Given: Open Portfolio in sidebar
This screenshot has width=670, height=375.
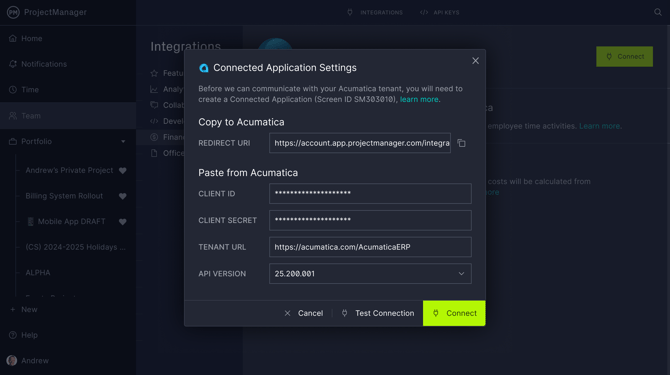Looking at the screenshot, I should tap(36, 141).
